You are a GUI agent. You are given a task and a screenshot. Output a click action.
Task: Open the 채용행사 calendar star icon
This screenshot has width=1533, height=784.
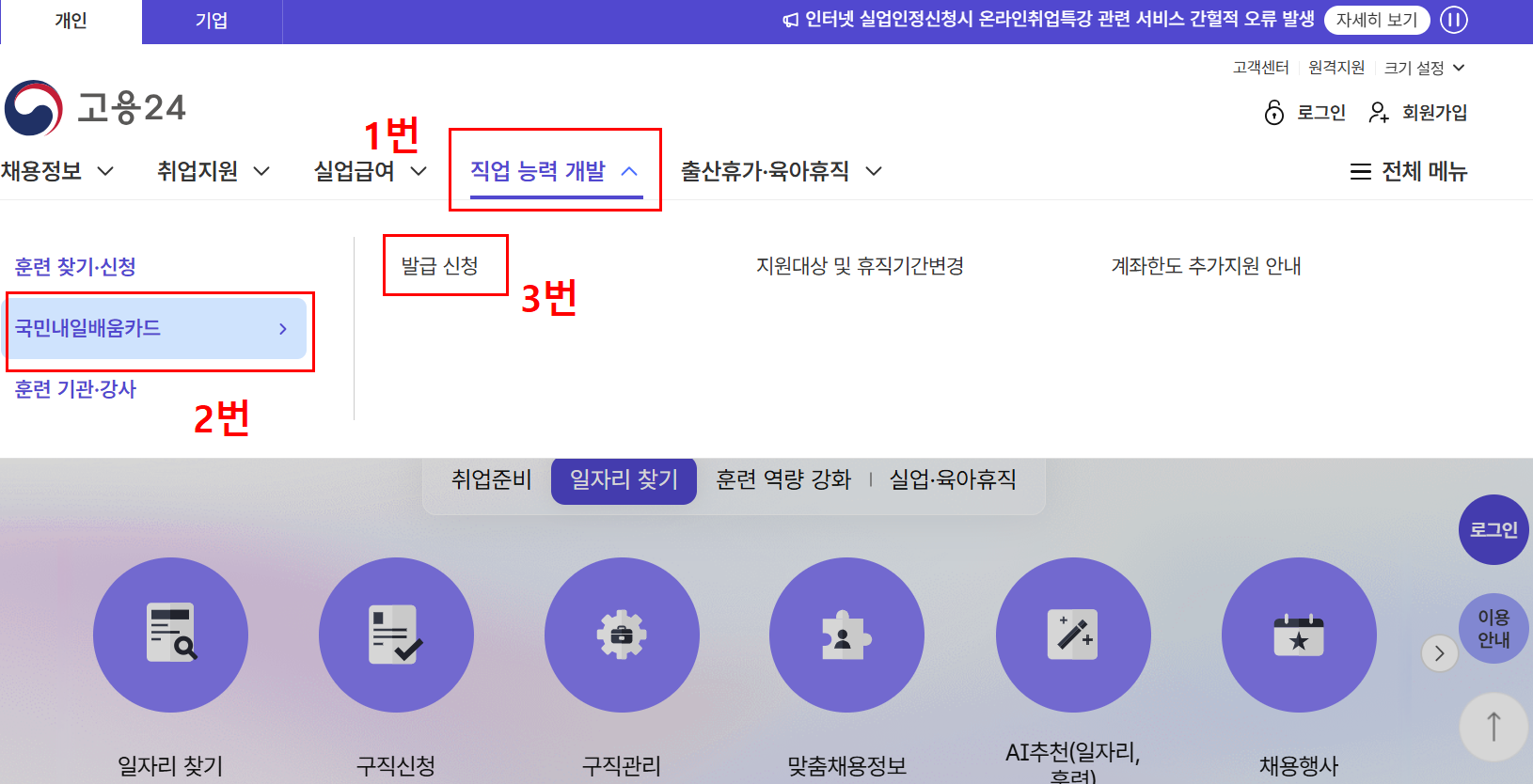pyautogui.click(x=1299, y=635)
